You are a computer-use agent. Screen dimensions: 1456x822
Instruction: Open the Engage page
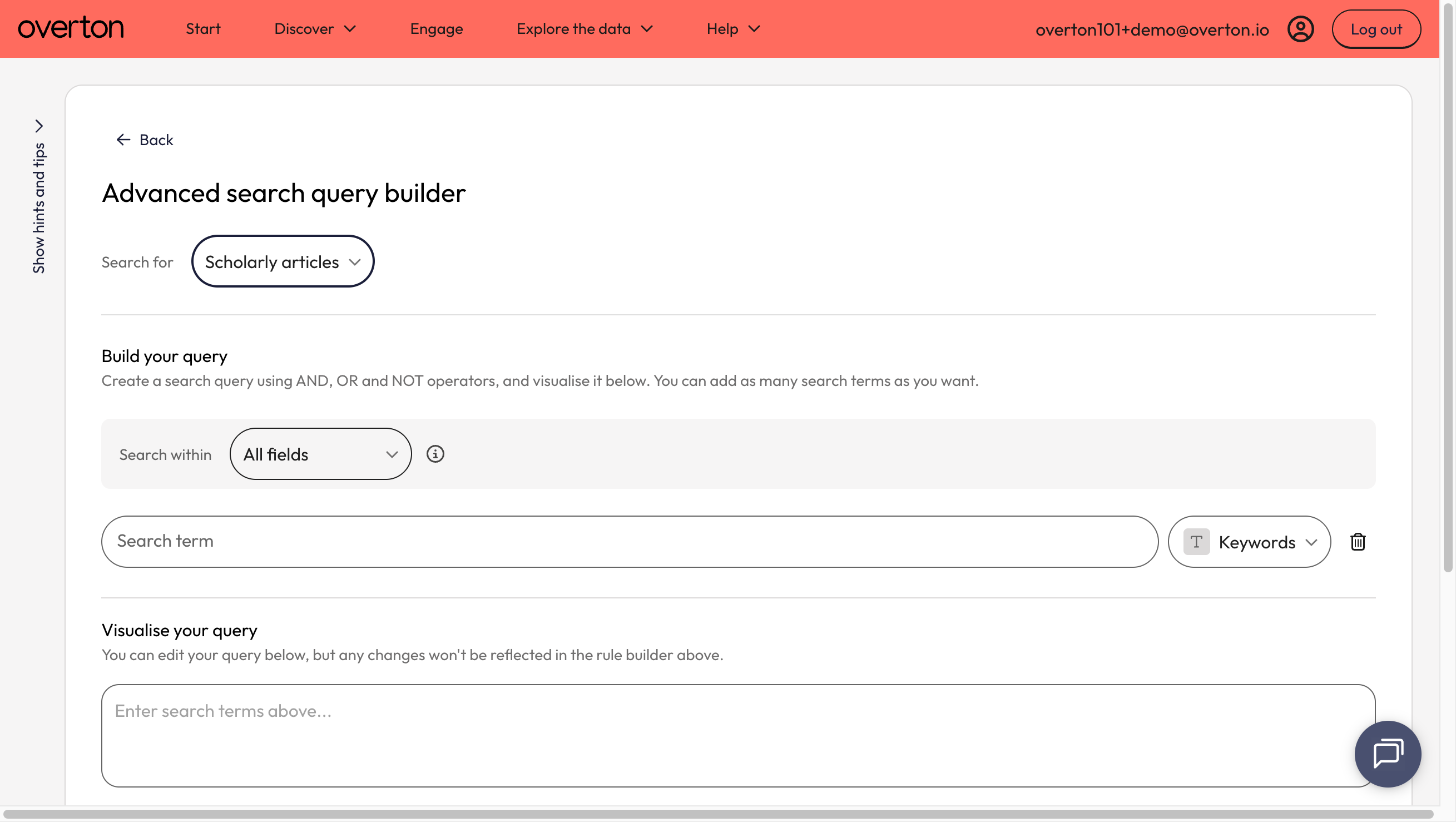click(437, 29)
